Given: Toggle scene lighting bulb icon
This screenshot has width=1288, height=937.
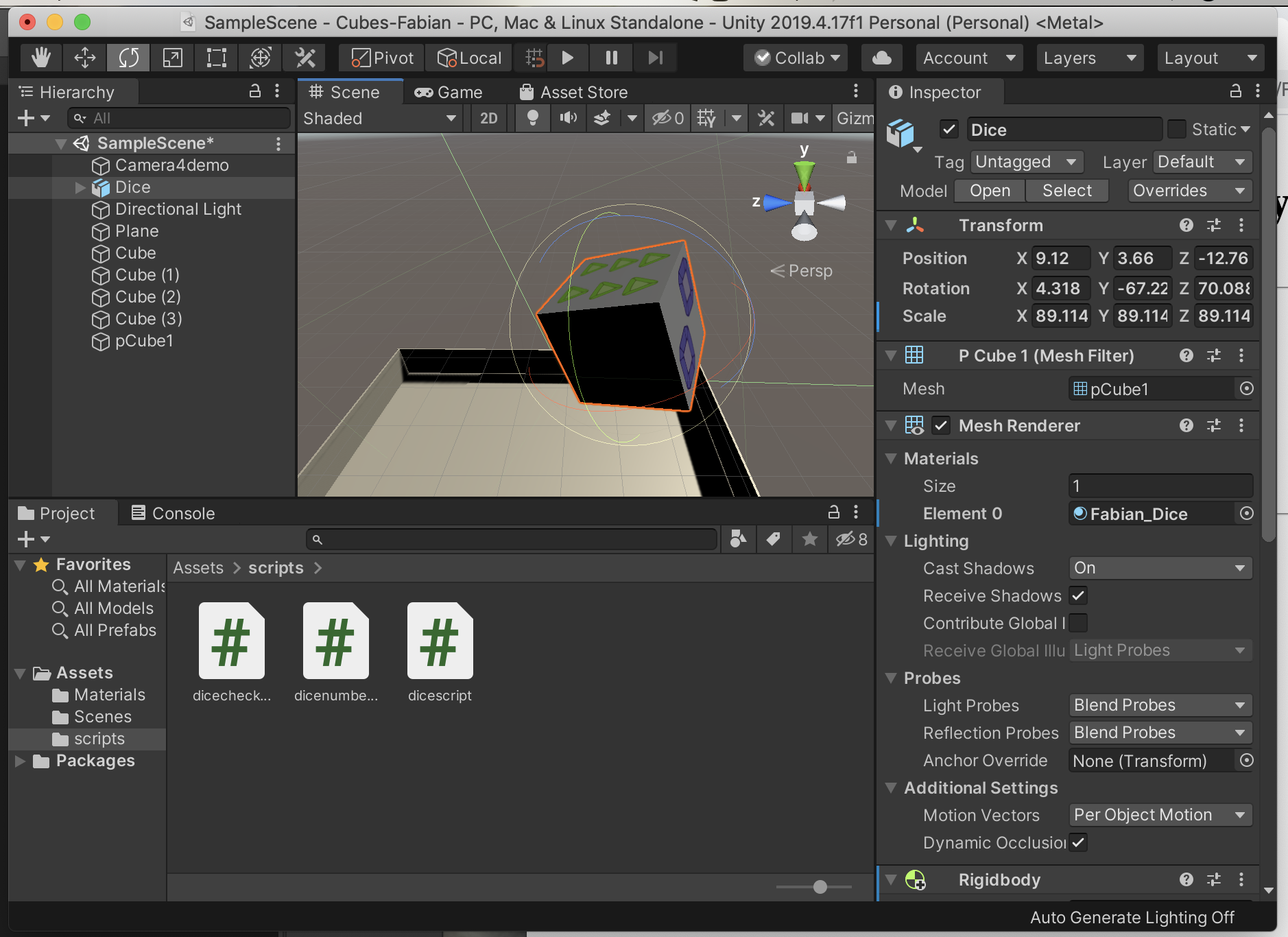Looking at the screenshot, I should pyautogui.click(x=532, y=119).
